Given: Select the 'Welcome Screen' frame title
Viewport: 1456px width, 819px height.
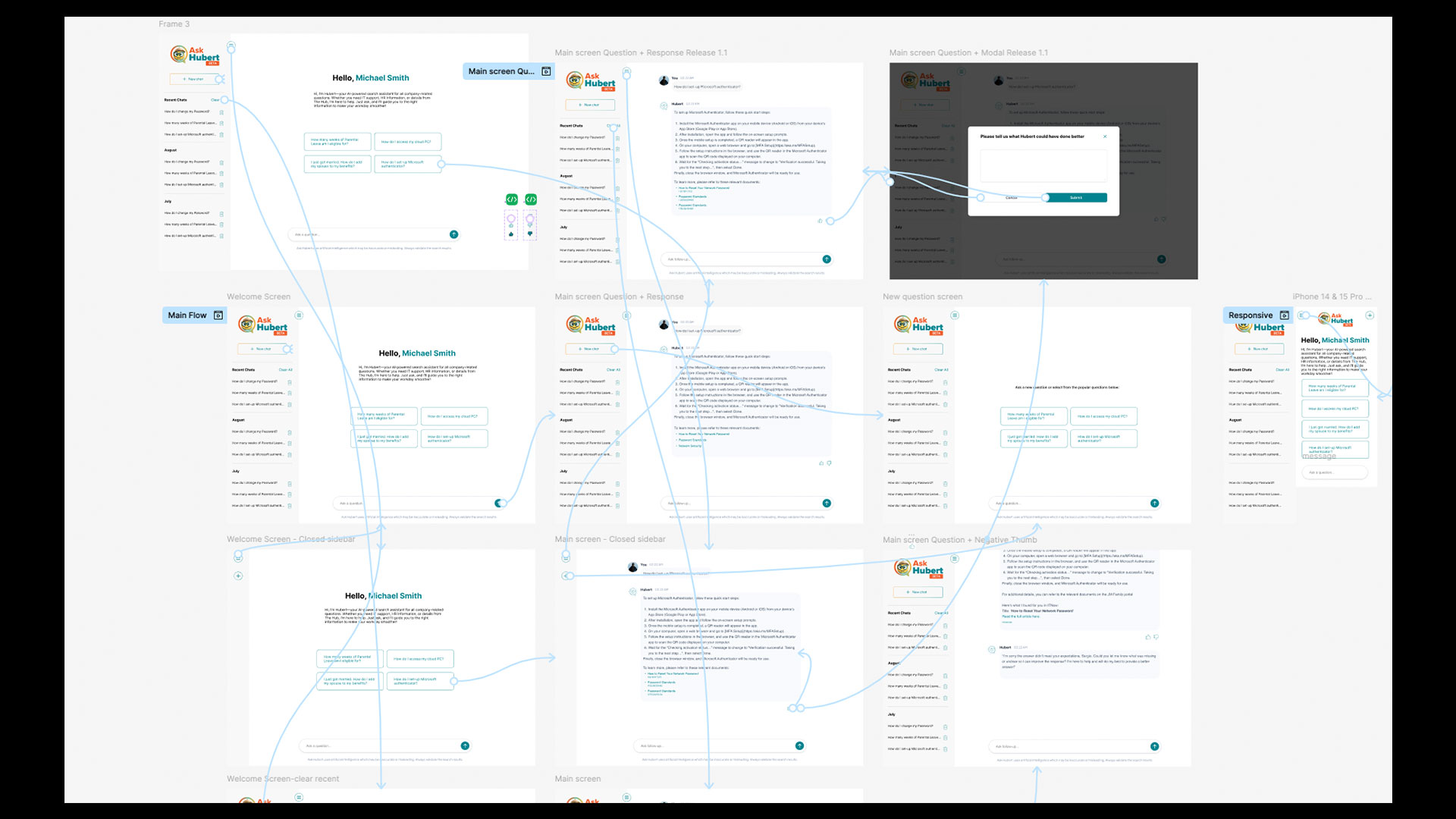Looking at the screenshot, I should [259, 297].
